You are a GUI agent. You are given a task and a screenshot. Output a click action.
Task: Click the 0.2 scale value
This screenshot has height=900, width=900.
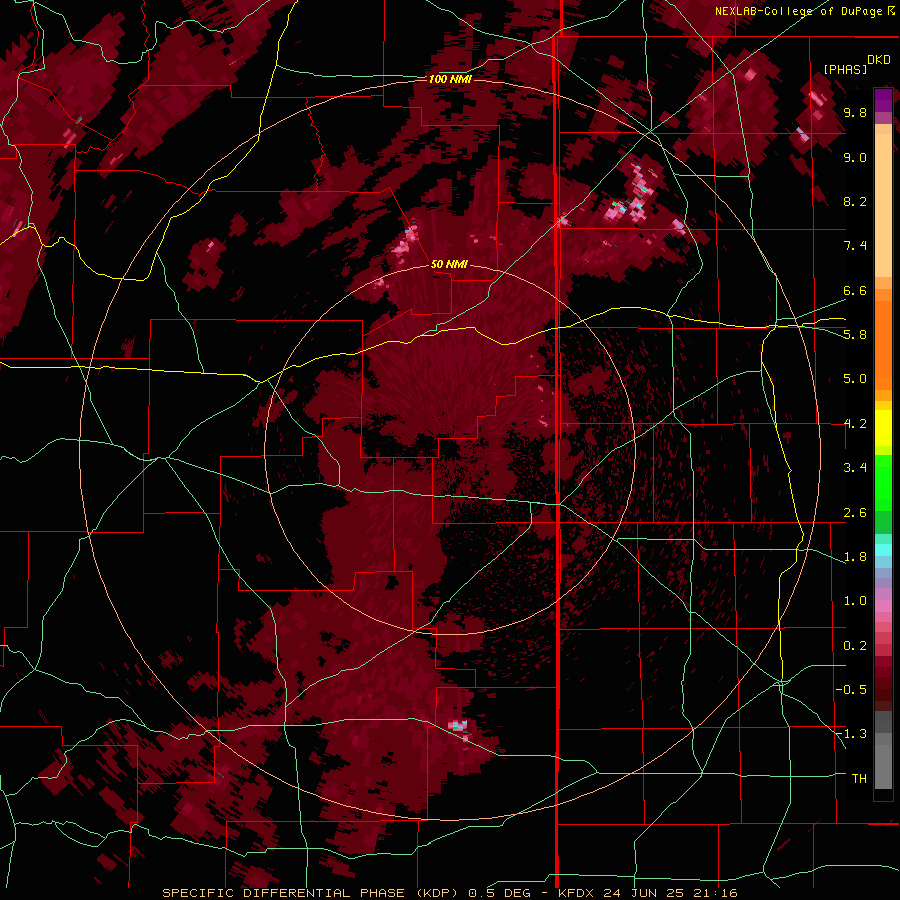[855, 646]
